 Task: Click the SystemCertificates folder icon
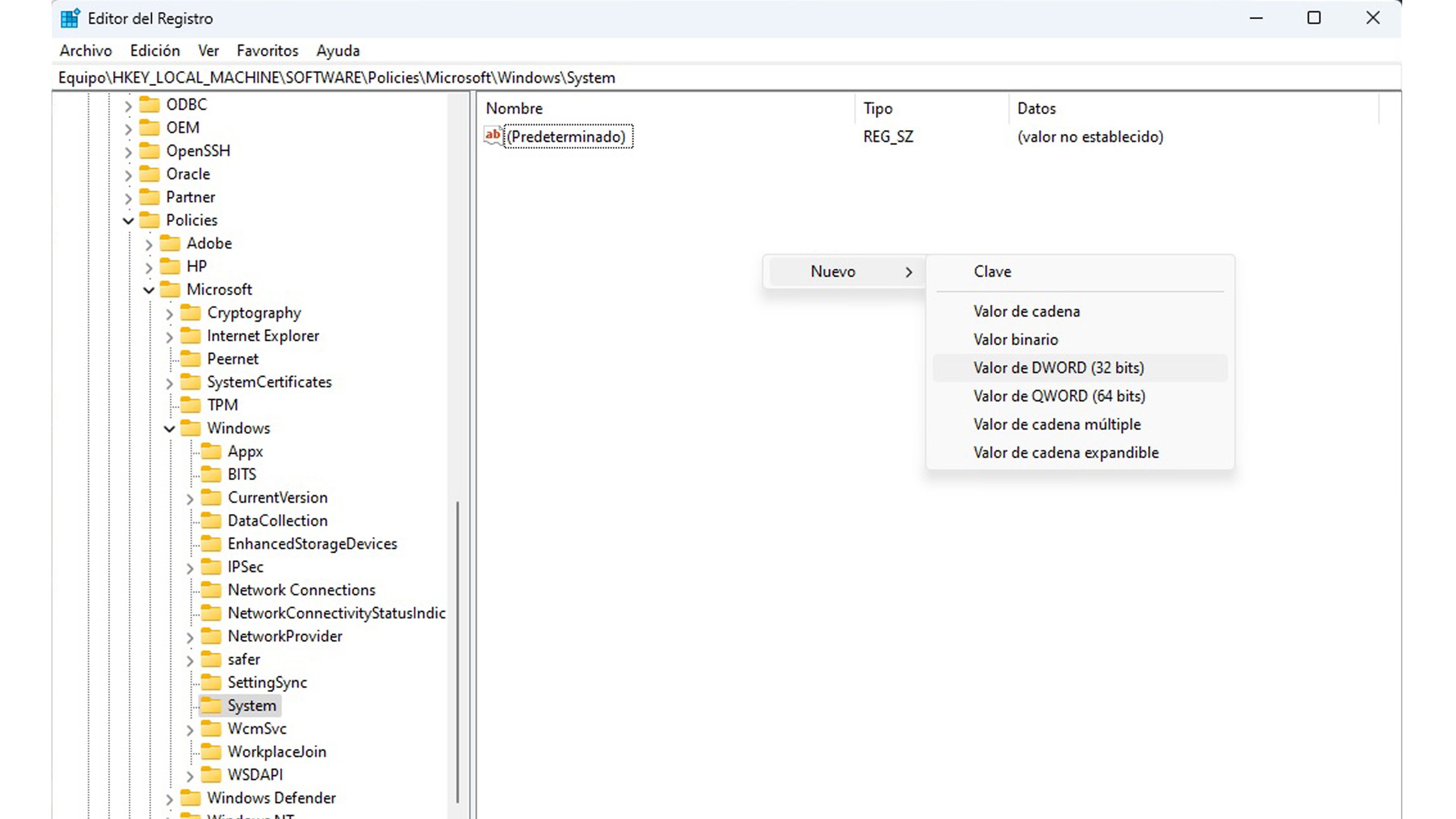click(190, 382)
